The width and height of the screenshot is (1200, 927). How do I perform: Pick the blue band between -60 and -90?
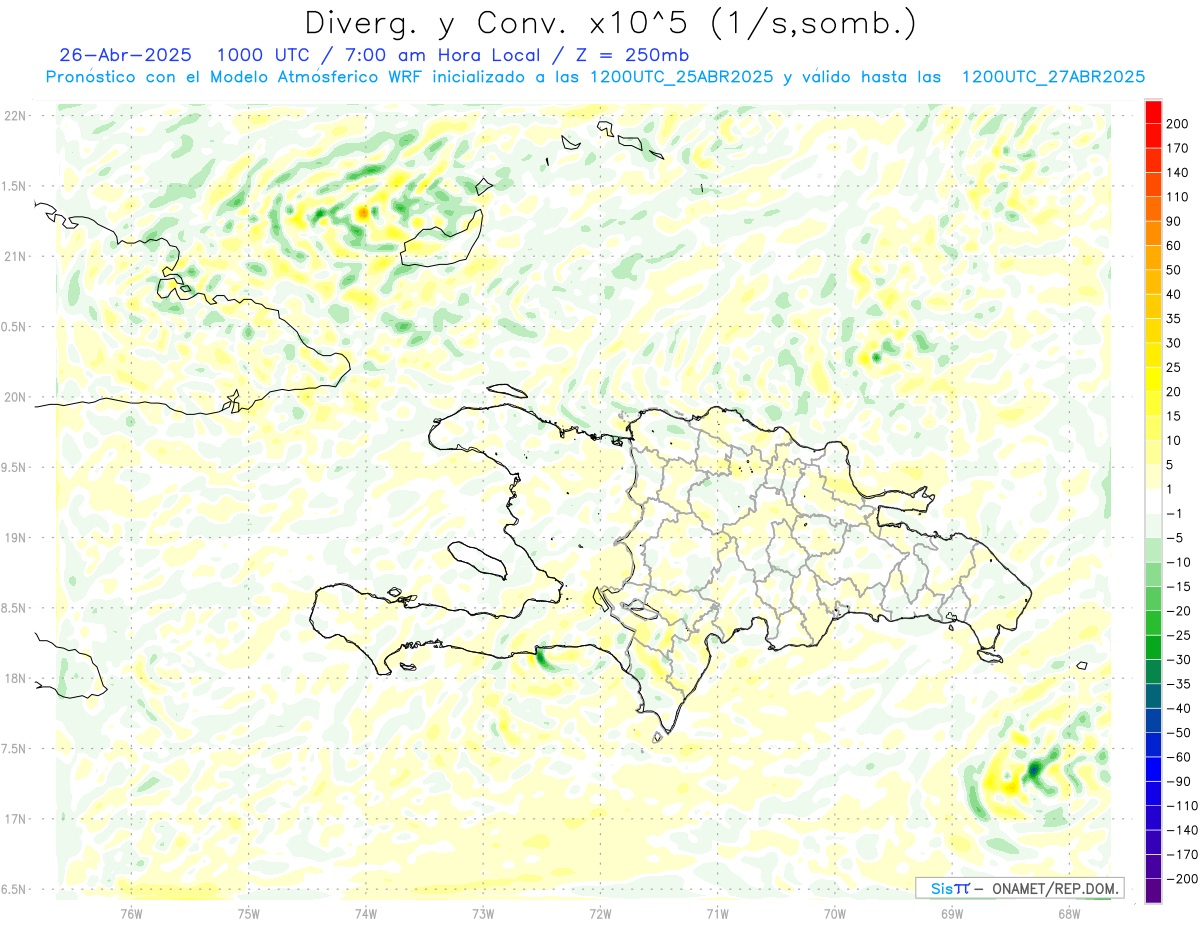1153,769
